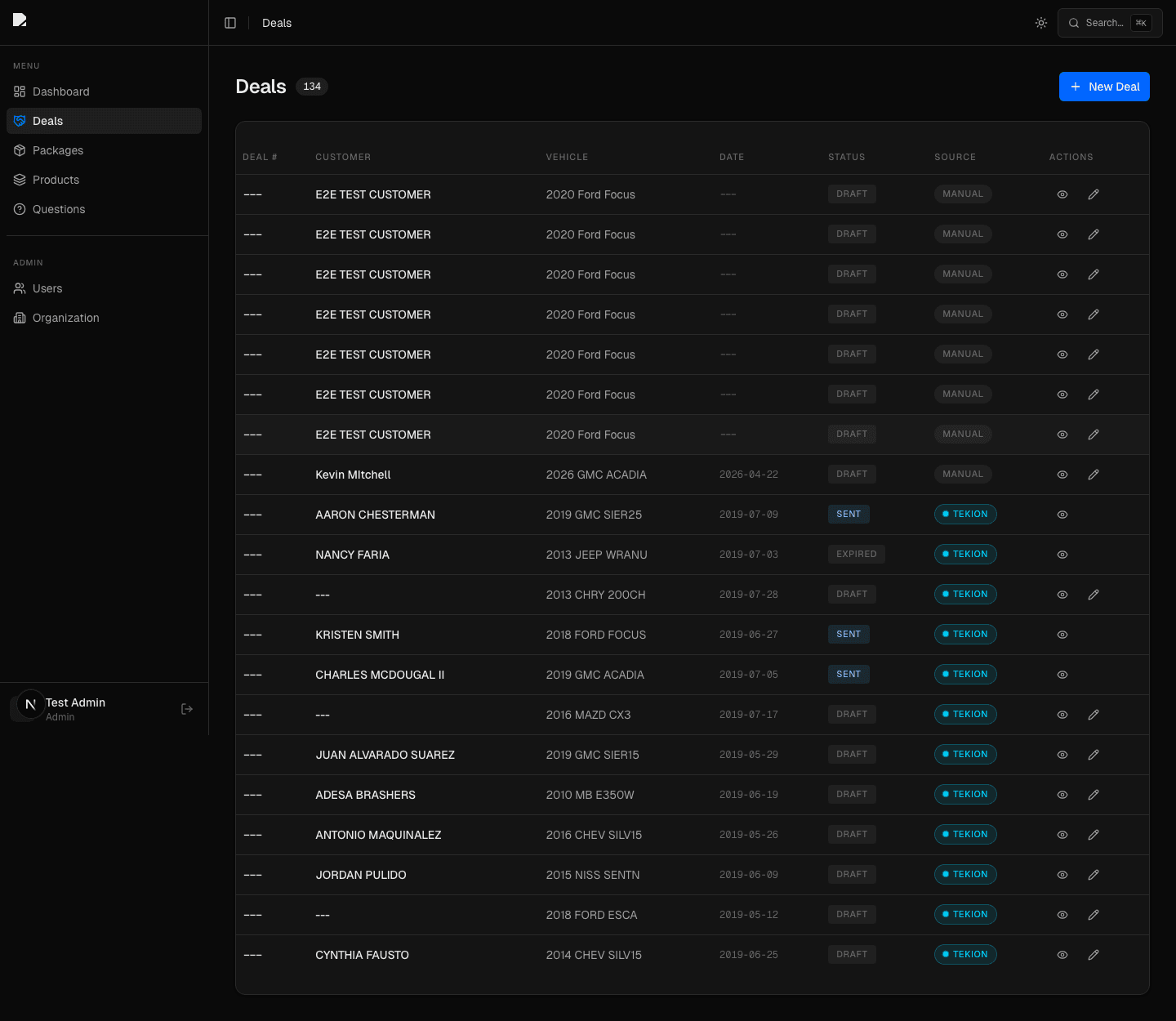
Task: View NANCY FARIA deal
Action: click(x=1062, y=555)
